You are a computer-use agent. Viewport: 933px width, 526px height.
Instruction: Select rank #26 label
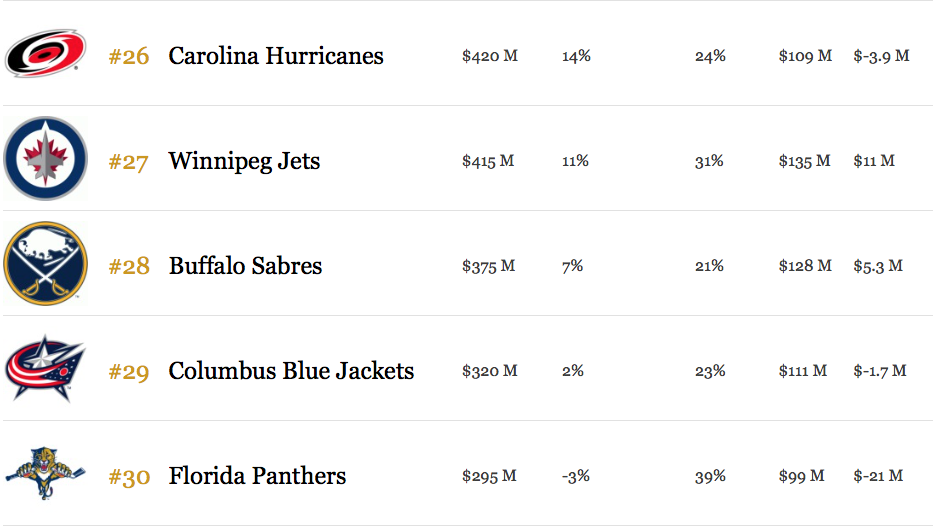click(x=129, y=57)
